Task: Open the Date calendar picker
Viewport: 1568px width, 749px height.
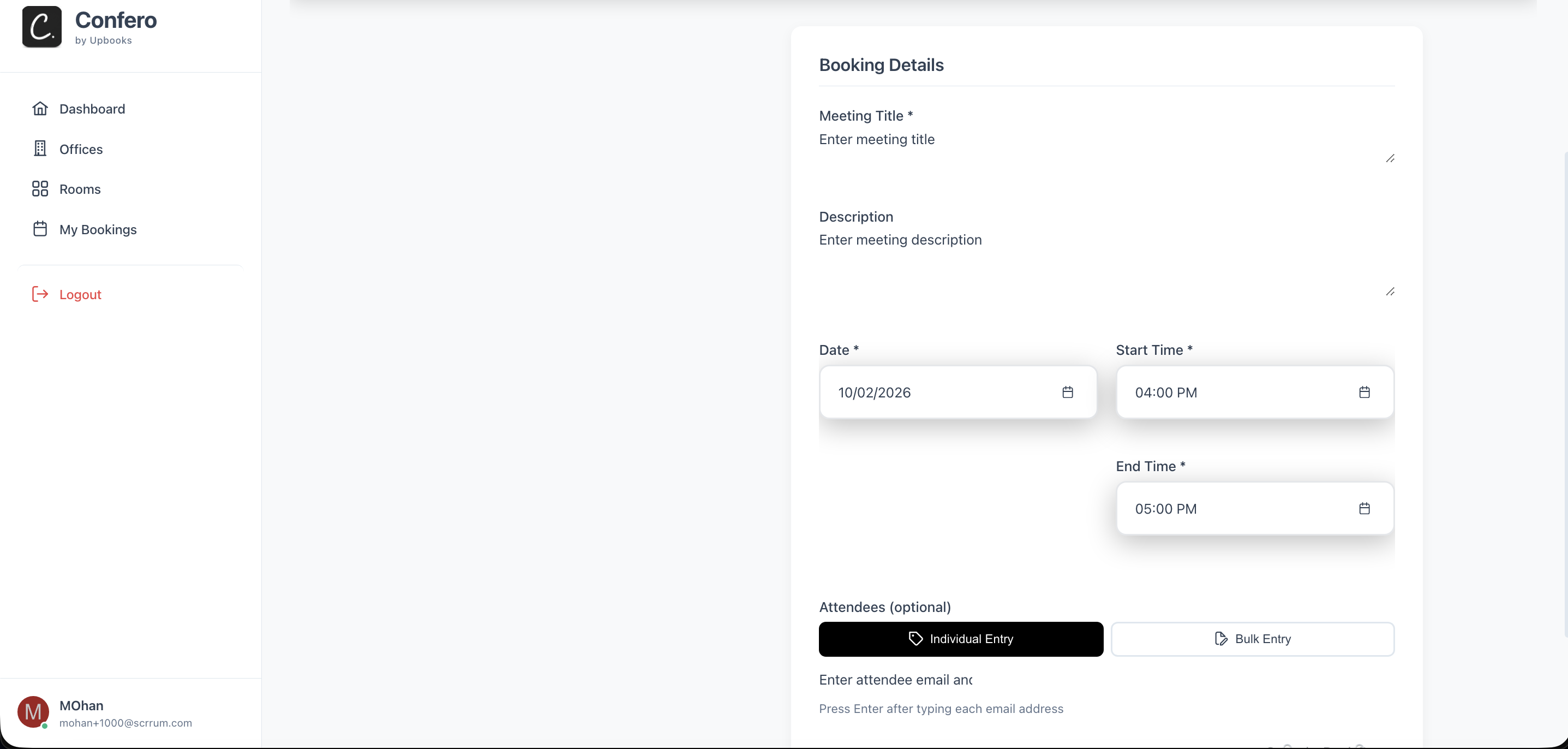Action: click(1068, 392)
